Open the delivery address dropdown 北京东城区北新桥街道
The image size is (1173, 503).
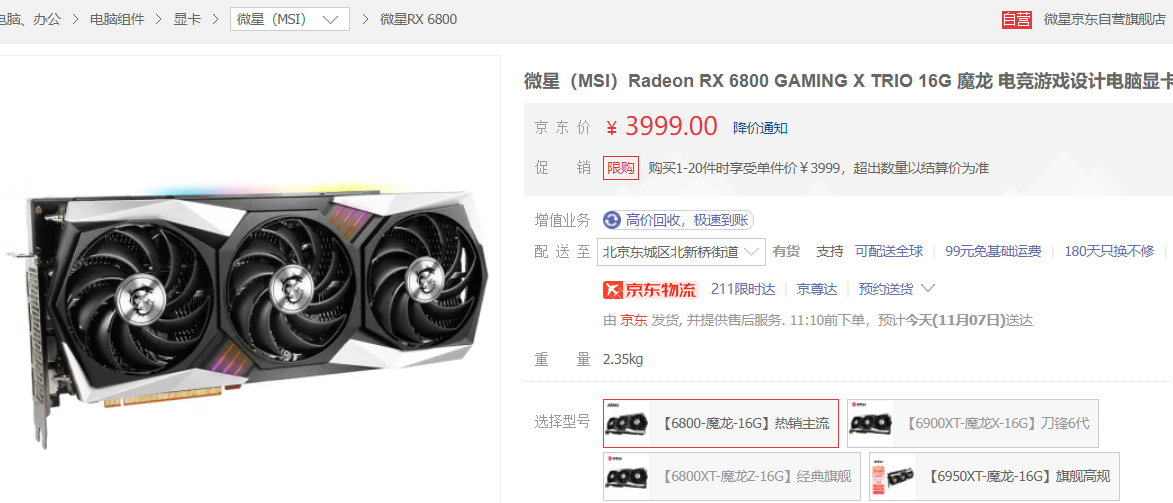tap(681, 252)
